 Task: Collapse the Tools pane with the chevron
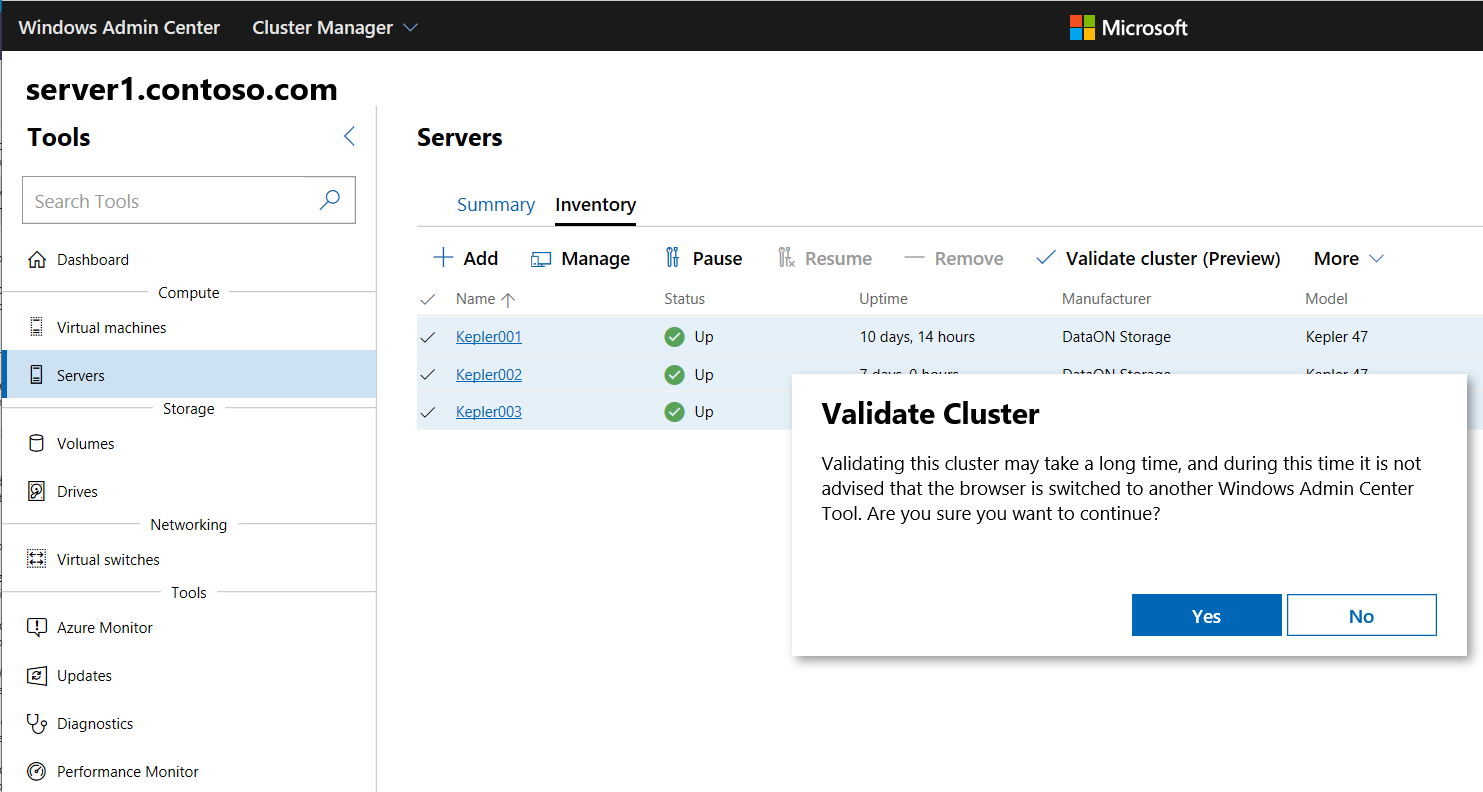349,135
